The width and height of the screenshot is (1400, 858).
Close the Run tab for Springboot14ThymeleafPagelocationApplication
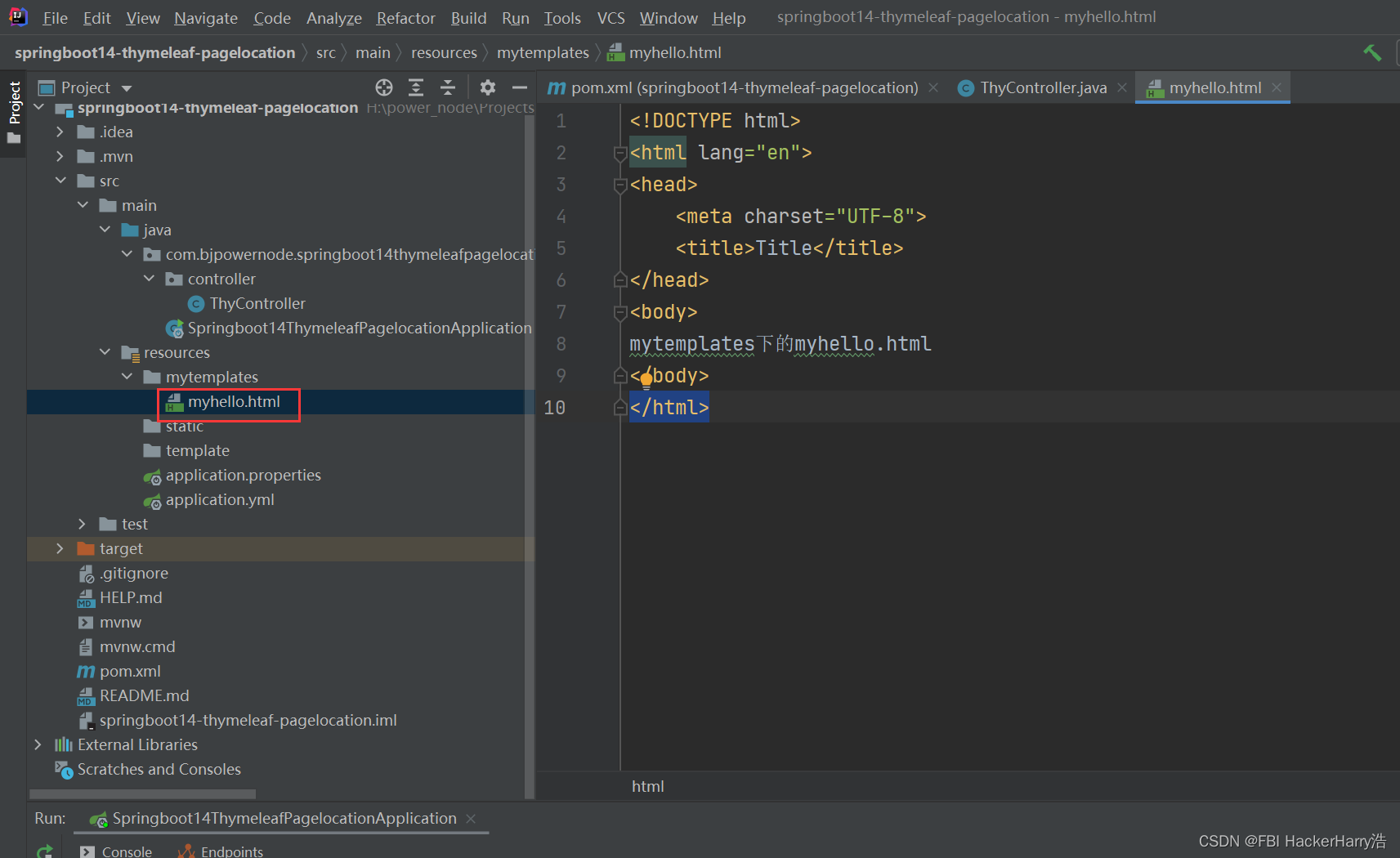click(471, 819)
